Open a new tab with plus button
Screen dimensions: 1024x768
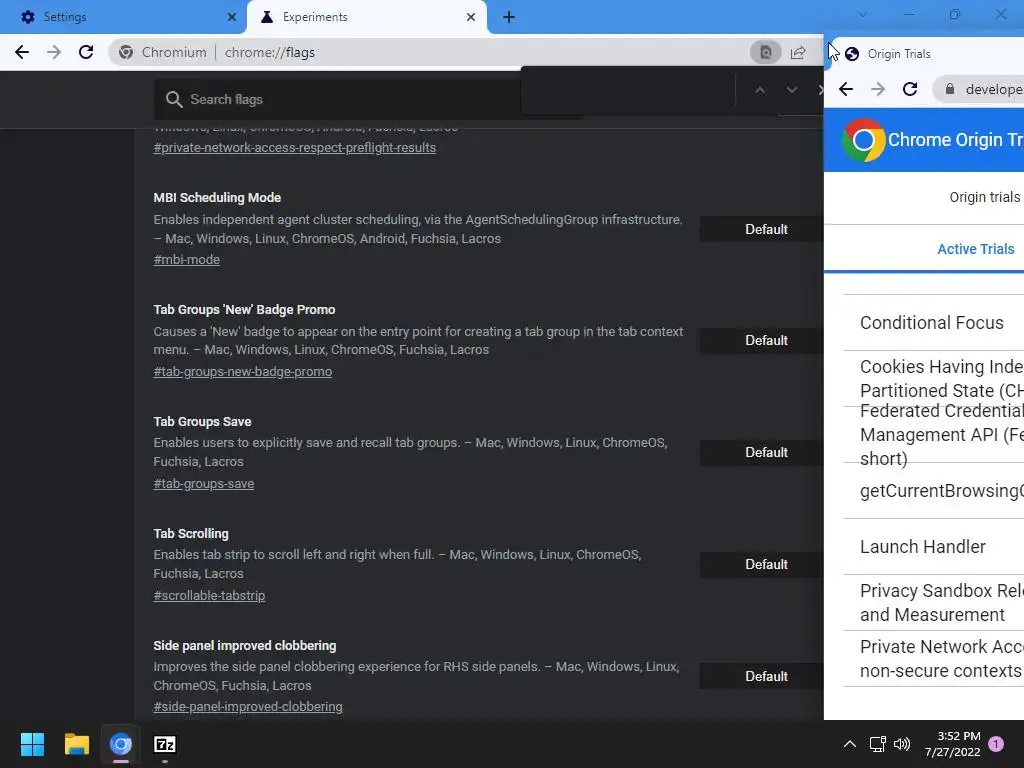click(509, 17)
